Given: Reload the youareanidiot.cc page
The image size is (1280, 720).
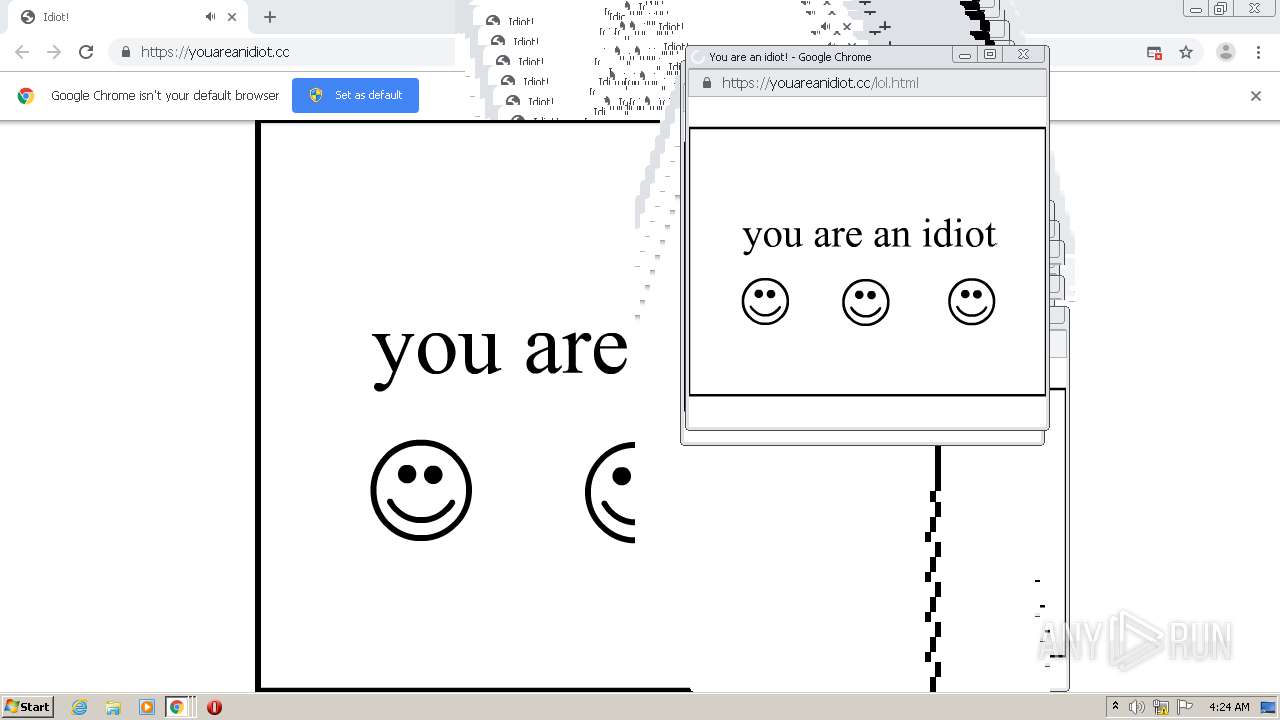Looking at the screenshot, I should pos(86,52).
